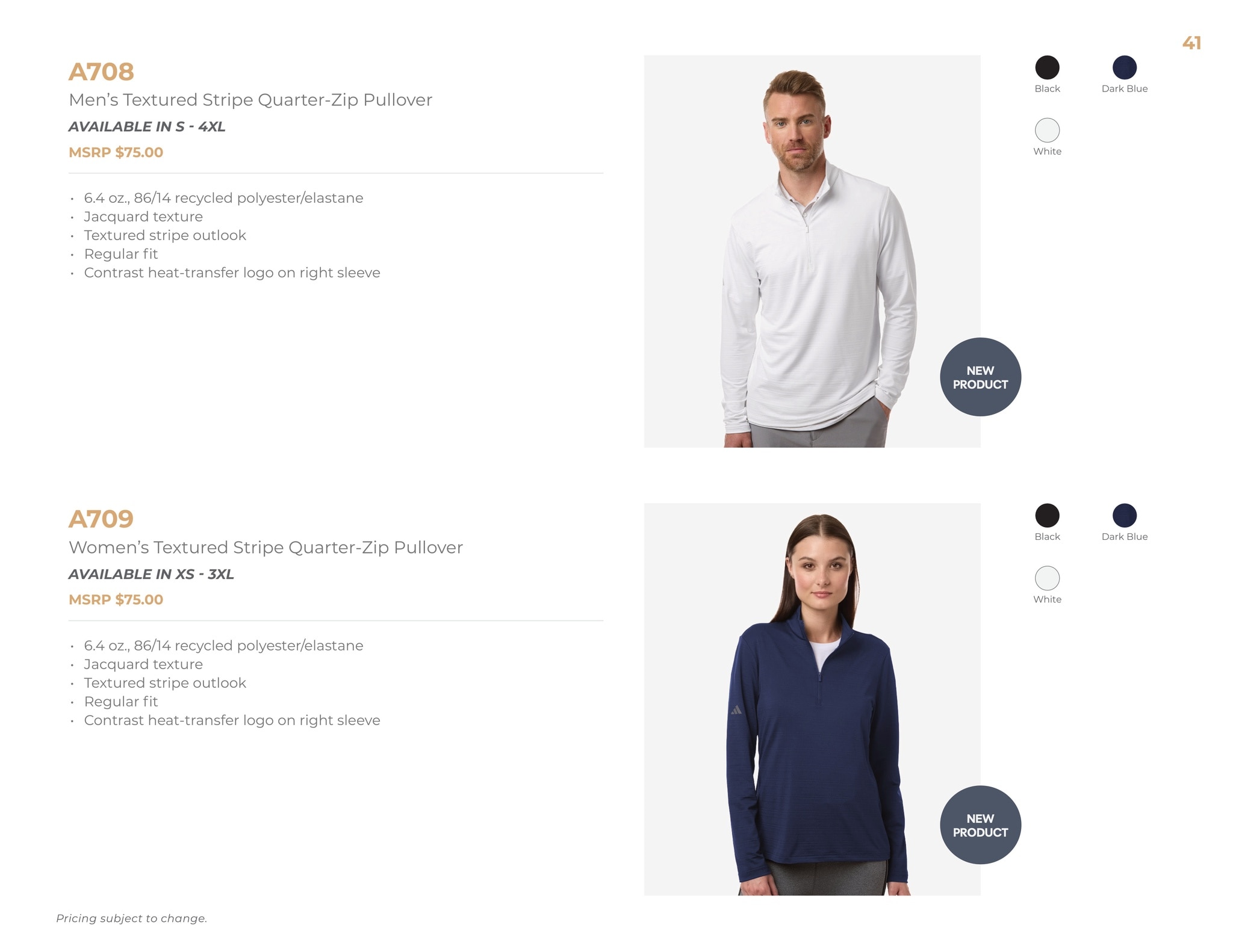1233x952 pixels.
Task: Click Men's Textured Stripe Quarter-Zip Pullover title
Action: tap(250, 100)
